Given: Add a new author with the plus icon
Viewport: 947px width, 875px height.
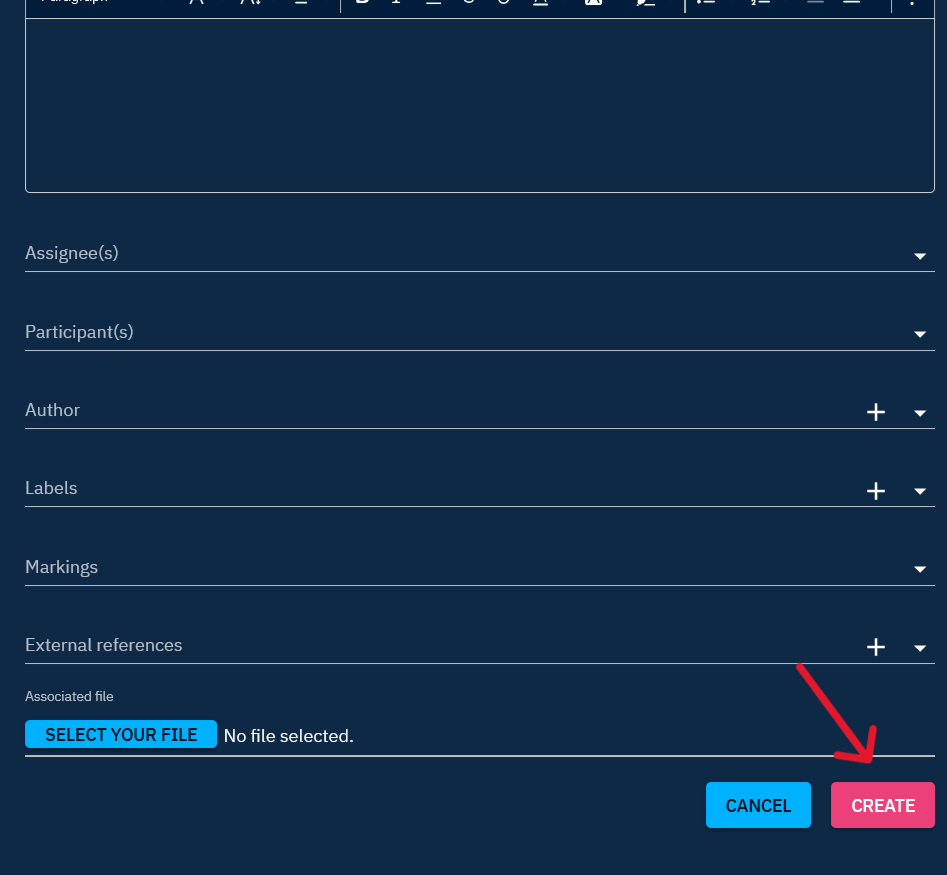Looking at the screenshot, I should click(876, 412).
